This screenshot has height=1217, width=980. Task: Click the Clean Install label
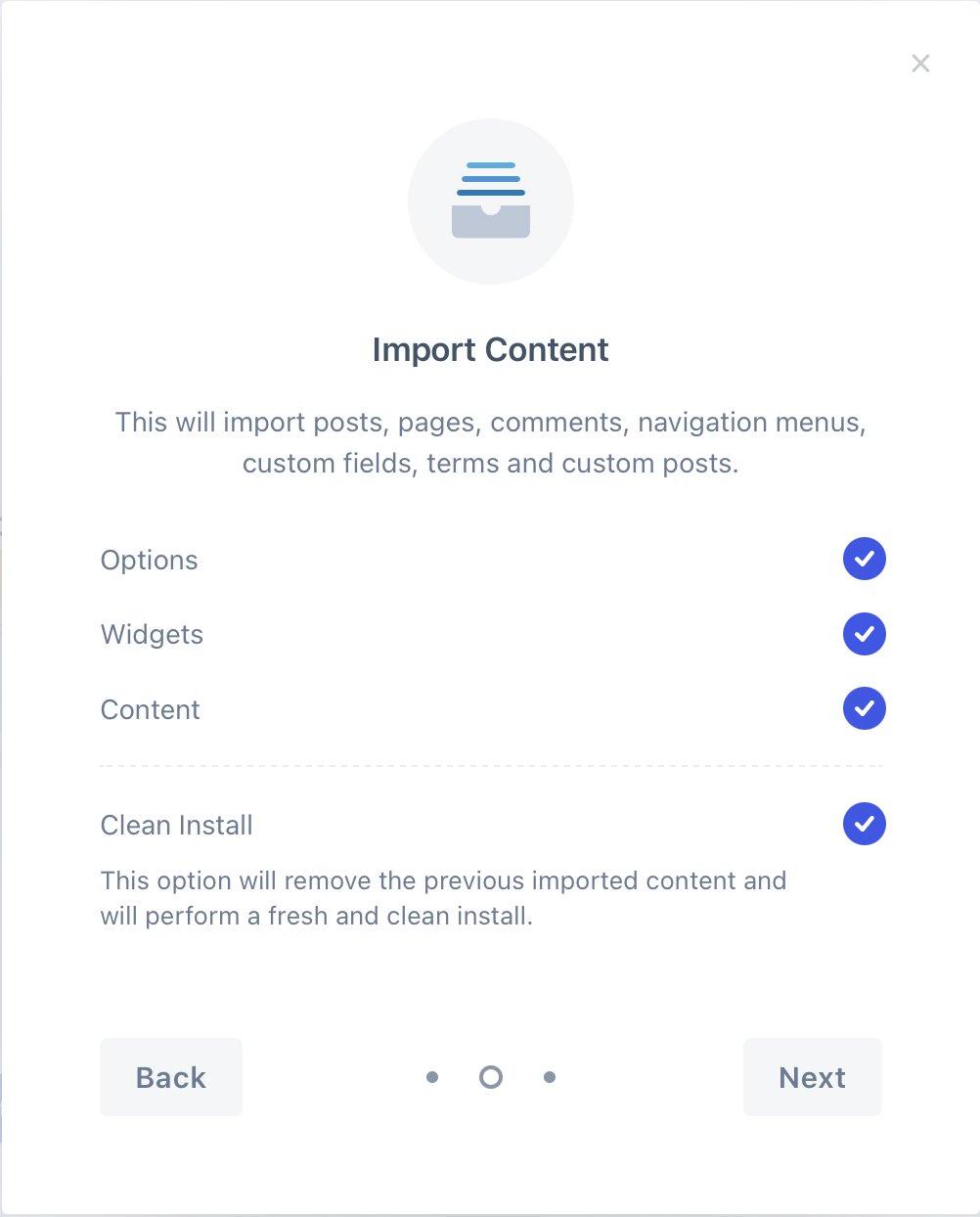click(x=177, y=825)
